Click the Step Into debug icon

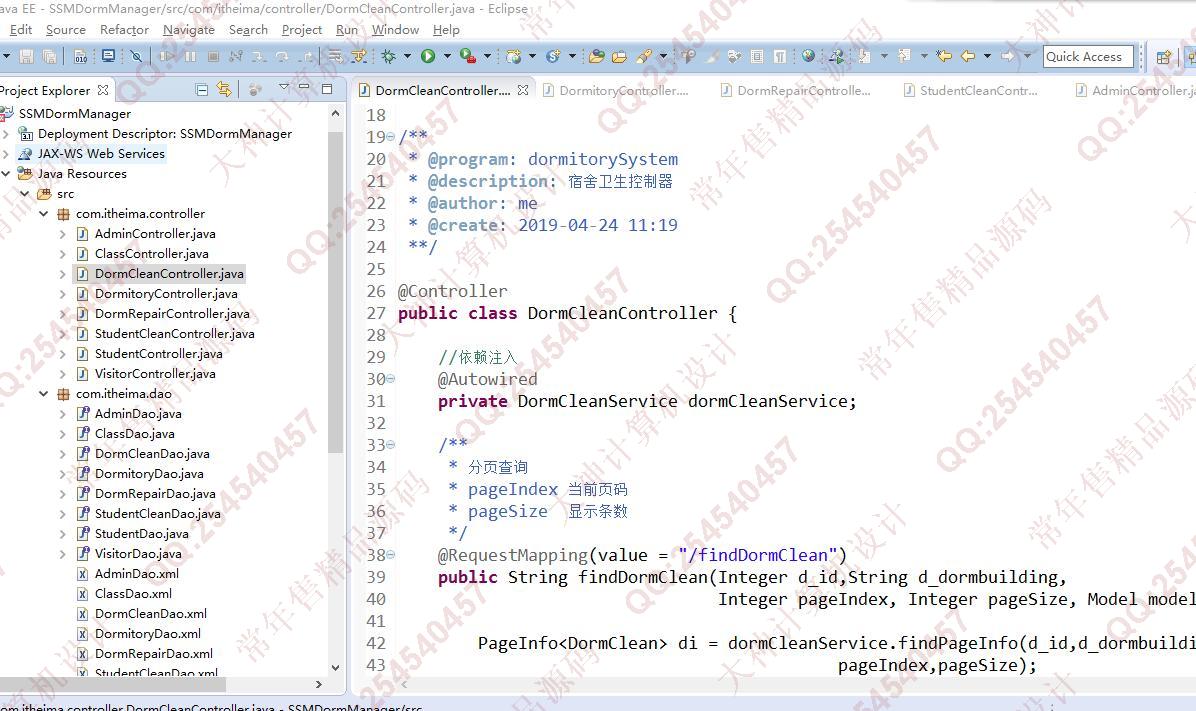click(x=259, y=56)
